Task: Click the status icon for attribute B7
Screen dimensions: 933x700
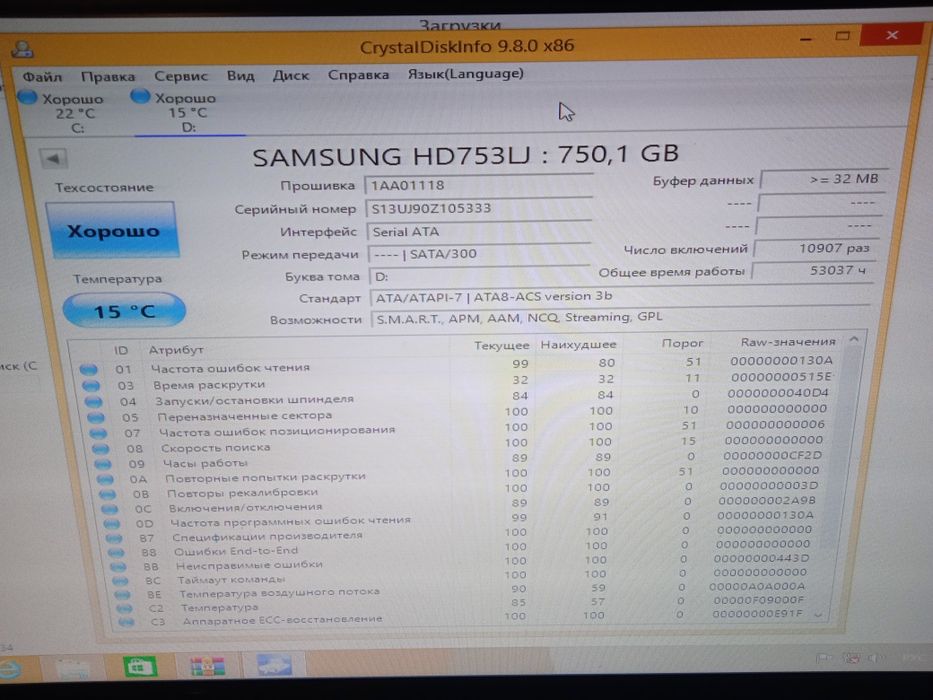Action: [114, 538]
